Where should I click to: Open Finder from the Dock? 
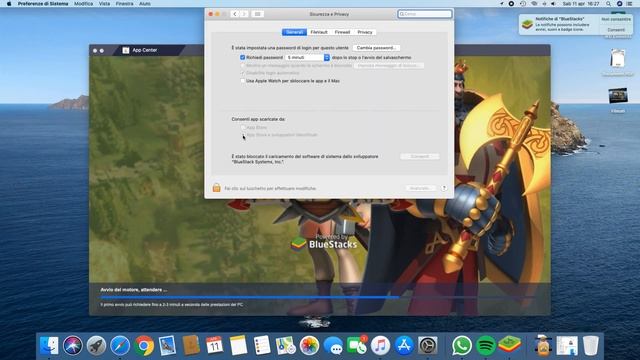49,346
